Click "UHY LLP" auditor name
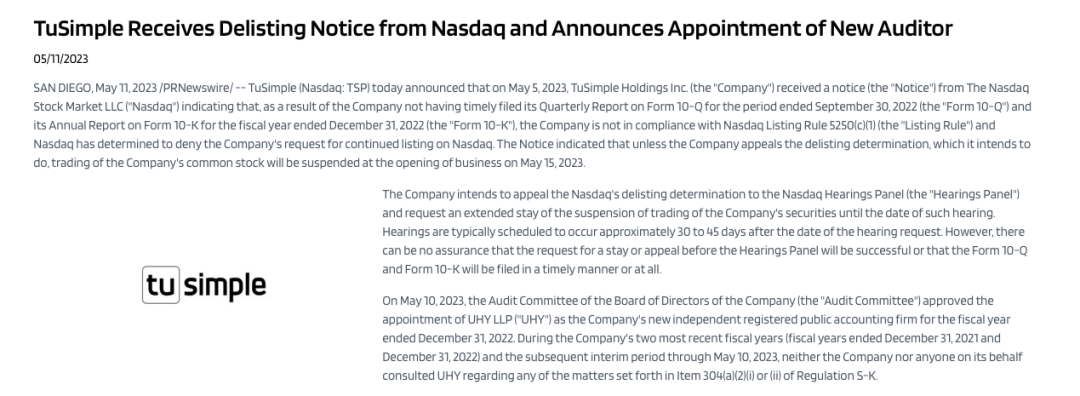Viewport: 1080px width, 396px height. point(490,320)
